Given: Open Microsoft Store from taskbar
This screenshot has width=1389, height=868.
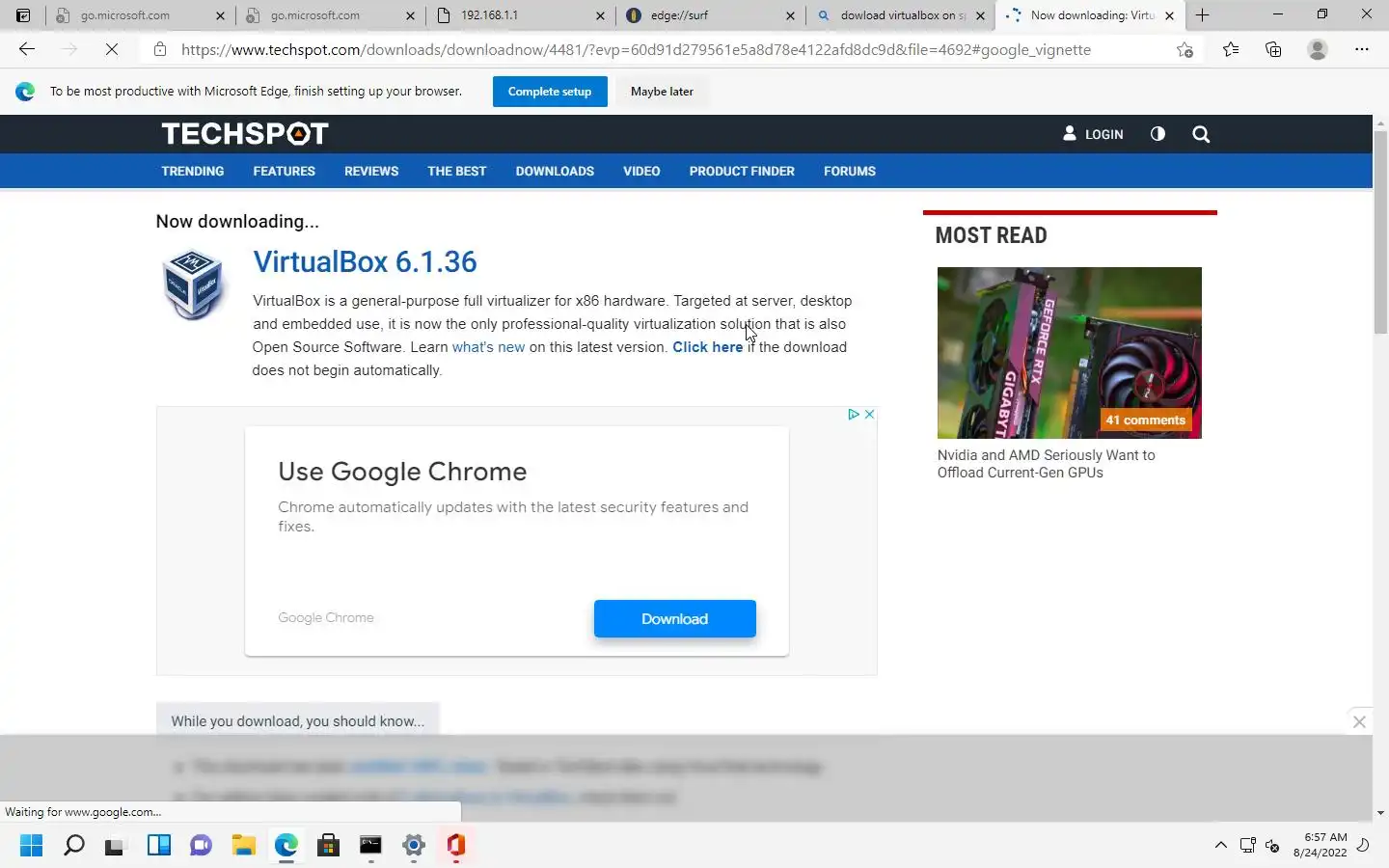Looking at the screenshot, I should click(x=328, y=846).
